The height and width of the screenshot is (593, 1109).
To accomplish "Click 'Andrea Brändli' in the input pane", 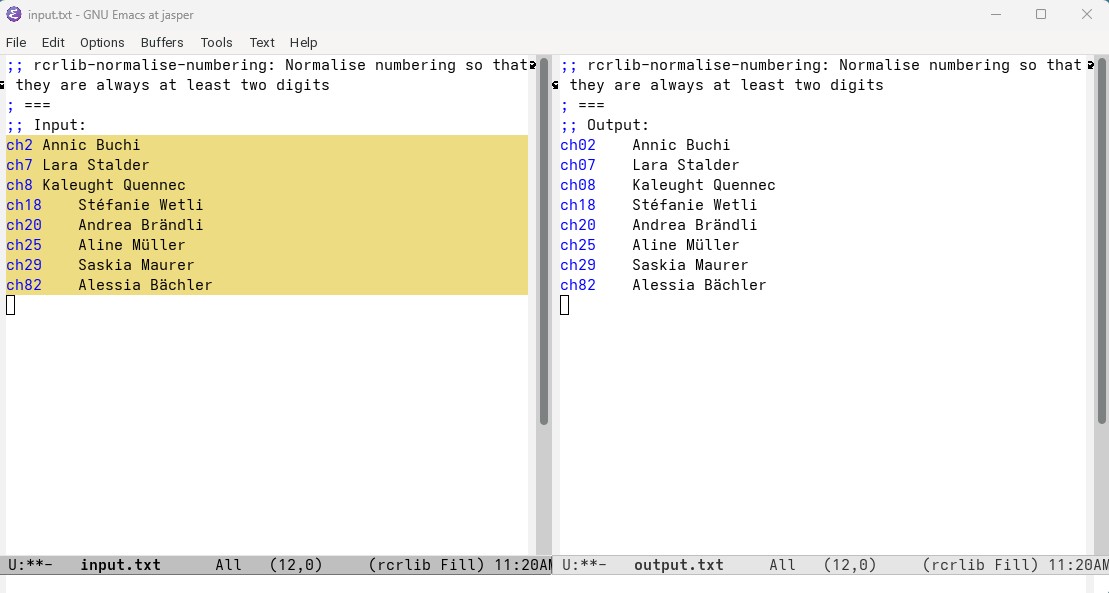I will tap(141, 224).
